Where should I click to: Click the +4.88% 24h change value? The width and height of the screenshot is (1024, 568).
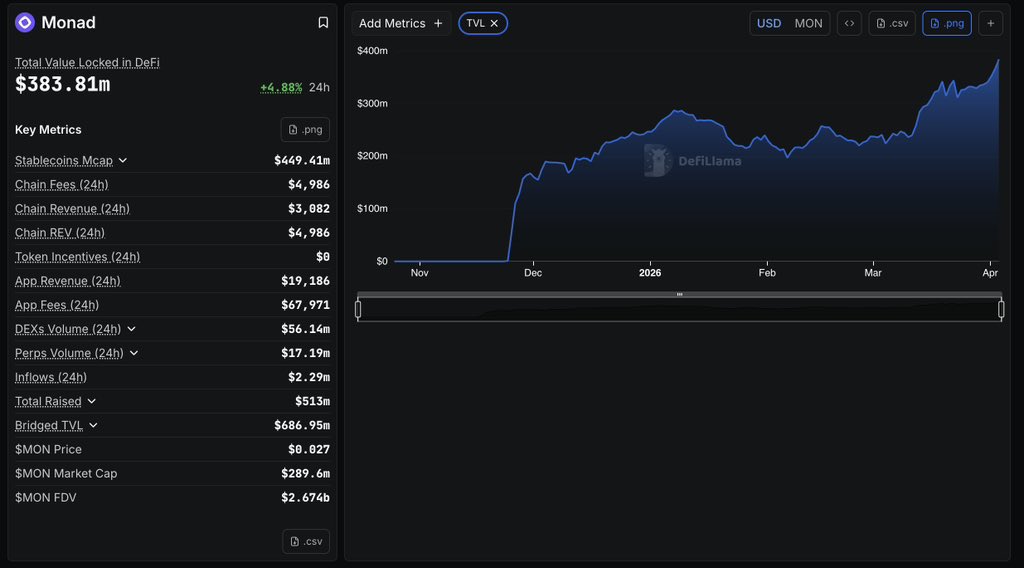[281, 87]
